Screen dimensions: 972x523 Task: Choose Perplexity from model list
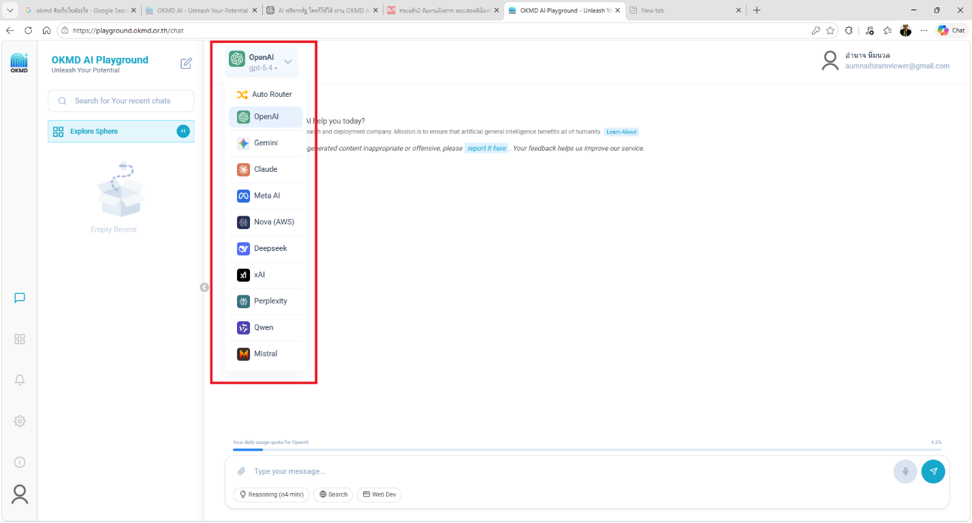265,301
